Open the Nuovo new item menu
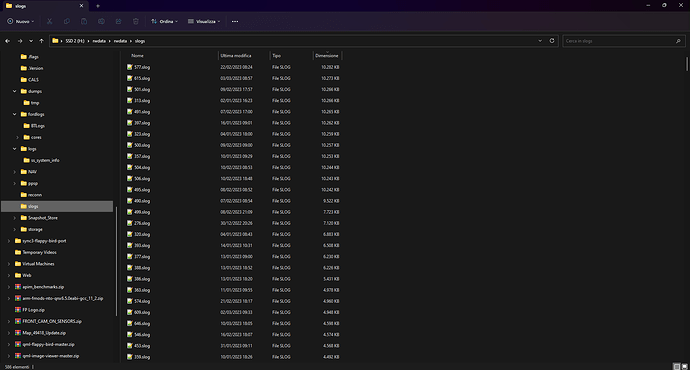Screen dimensions: 690x370 (x=21, y=21)
